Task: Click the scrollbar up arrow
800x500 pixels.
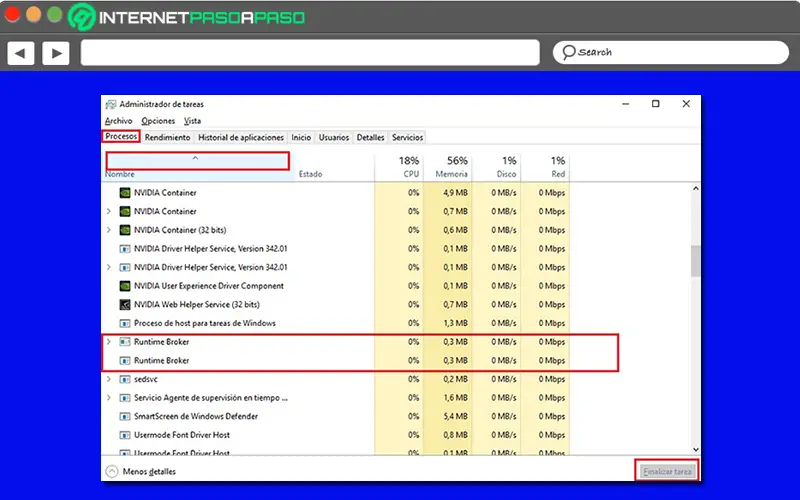Action: pyautogui.click(x=695, y=189)
